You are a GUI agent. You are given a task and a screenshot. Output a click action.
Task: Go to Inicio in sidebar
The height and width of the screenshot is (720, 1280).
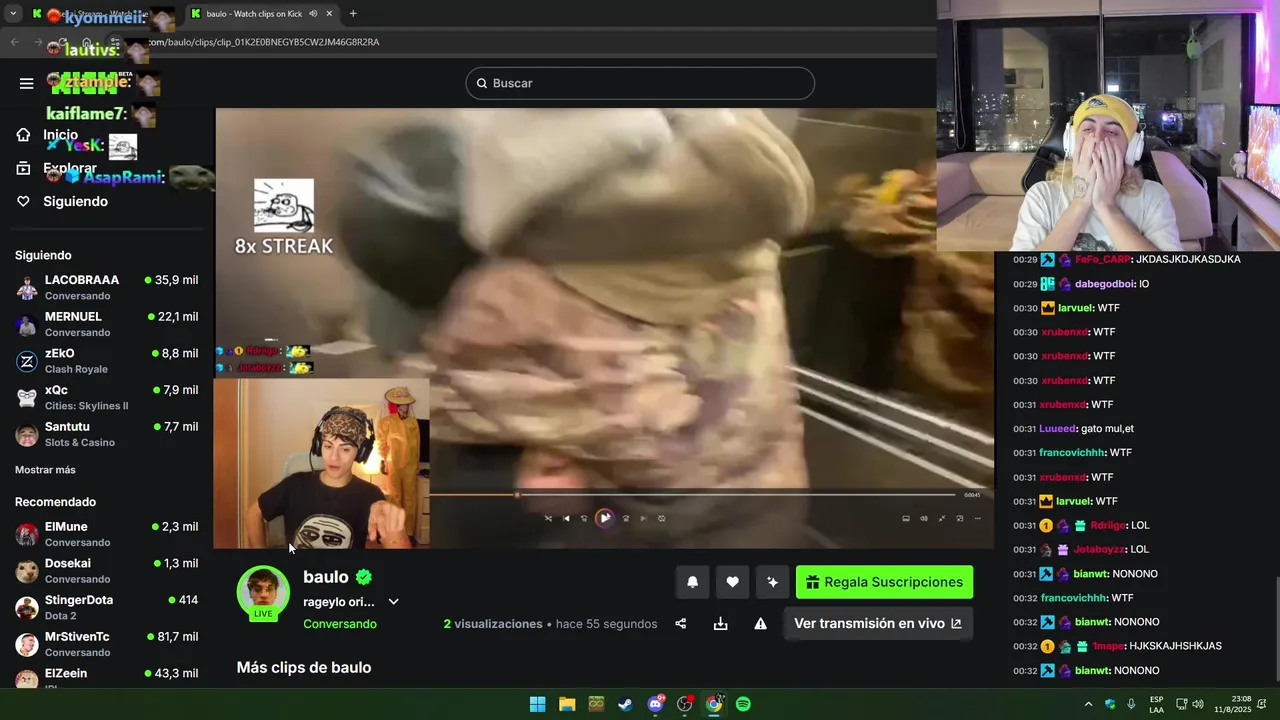(x=48, y=135)
